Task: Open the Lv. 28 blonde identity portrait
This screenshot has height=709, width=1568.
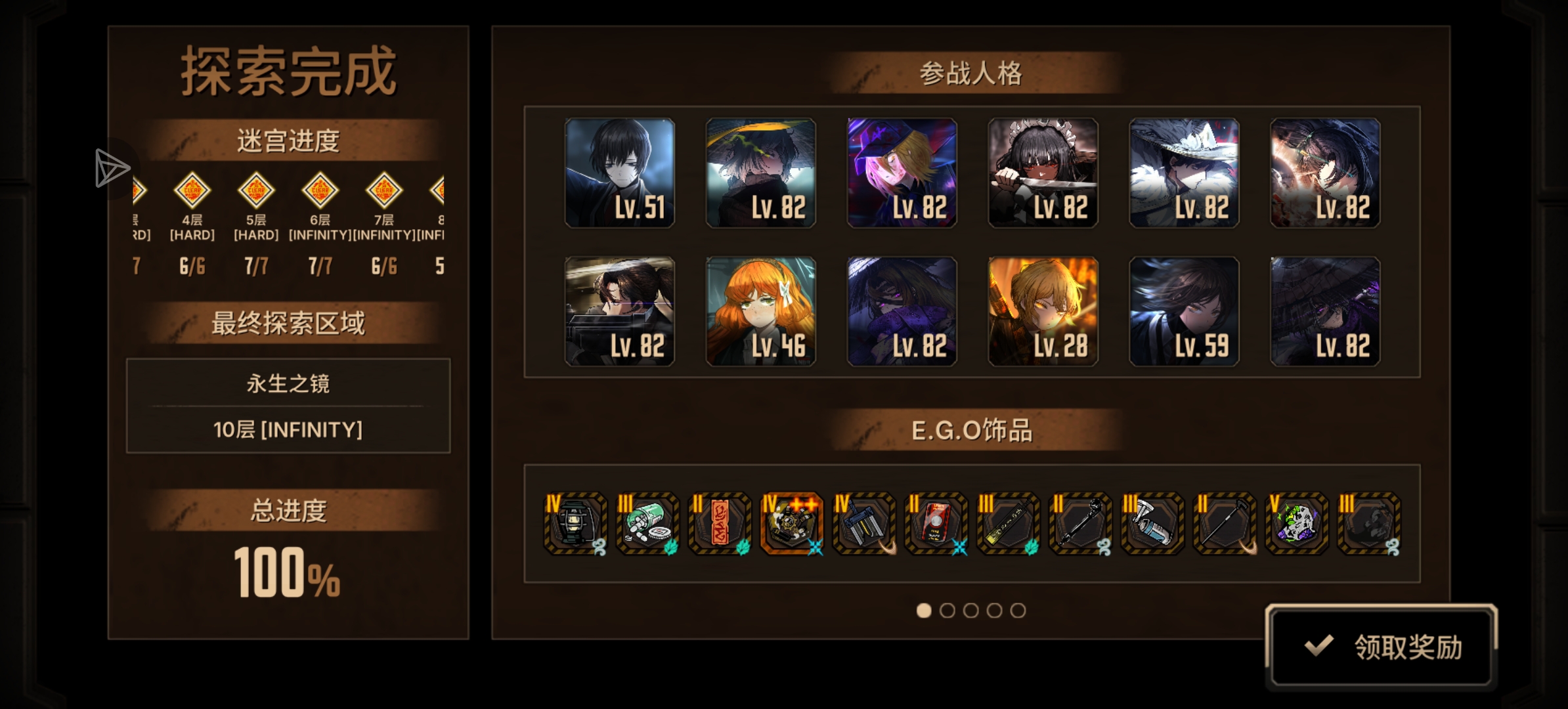Action: pos(1043,311)
